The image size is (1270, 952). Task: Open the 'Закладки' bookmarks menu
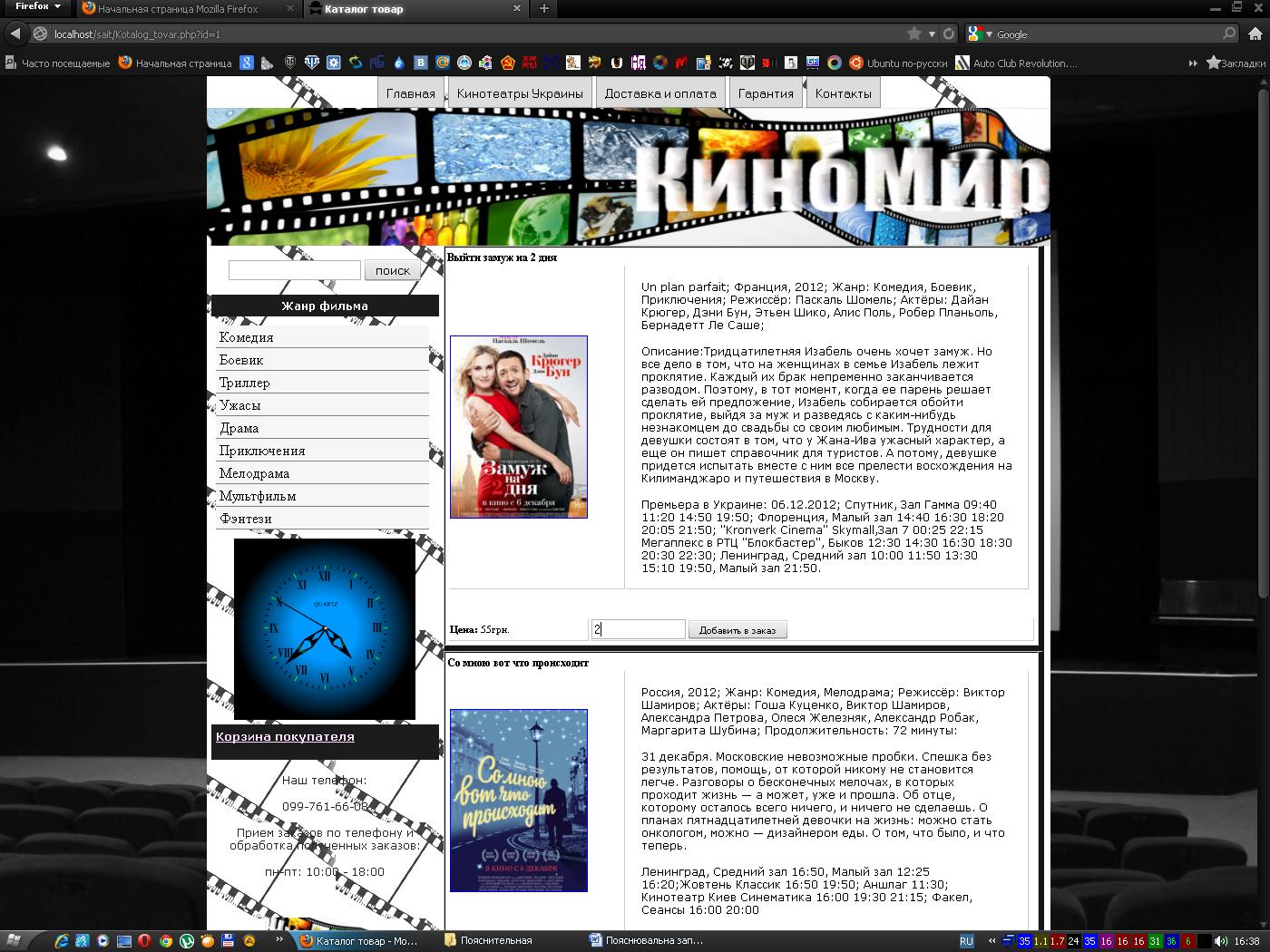[x=1236, y=63]
